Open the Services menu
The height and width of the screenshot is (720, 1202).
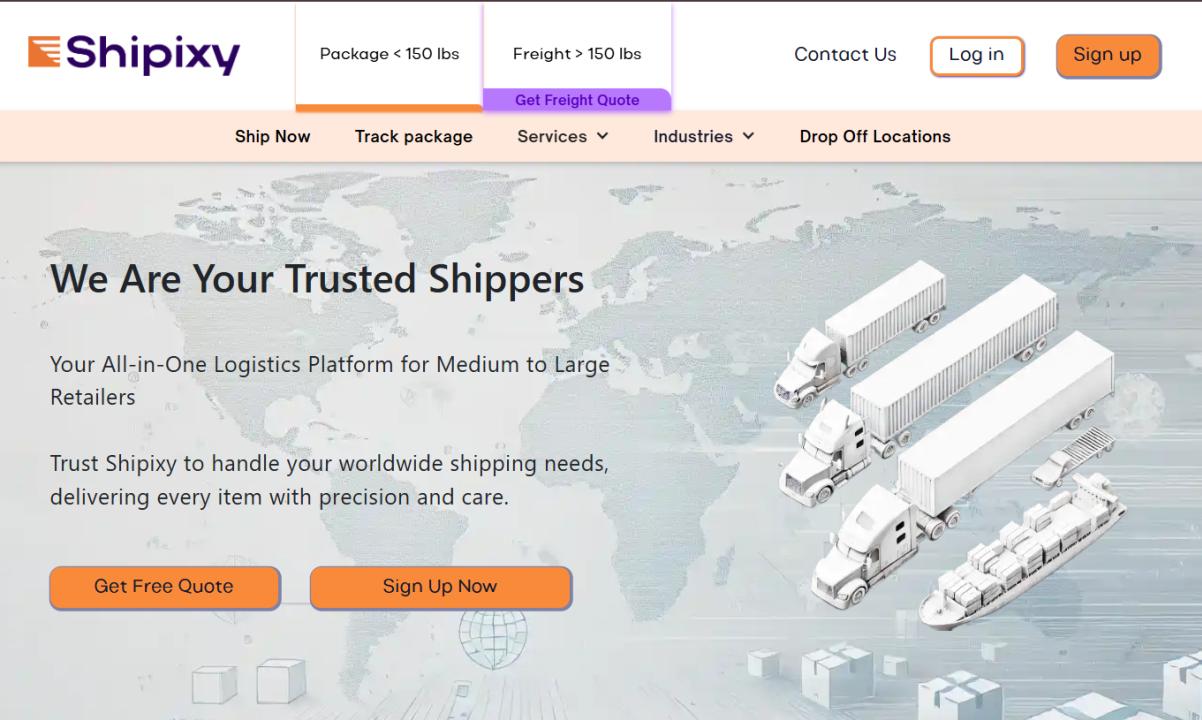(563, 137)
